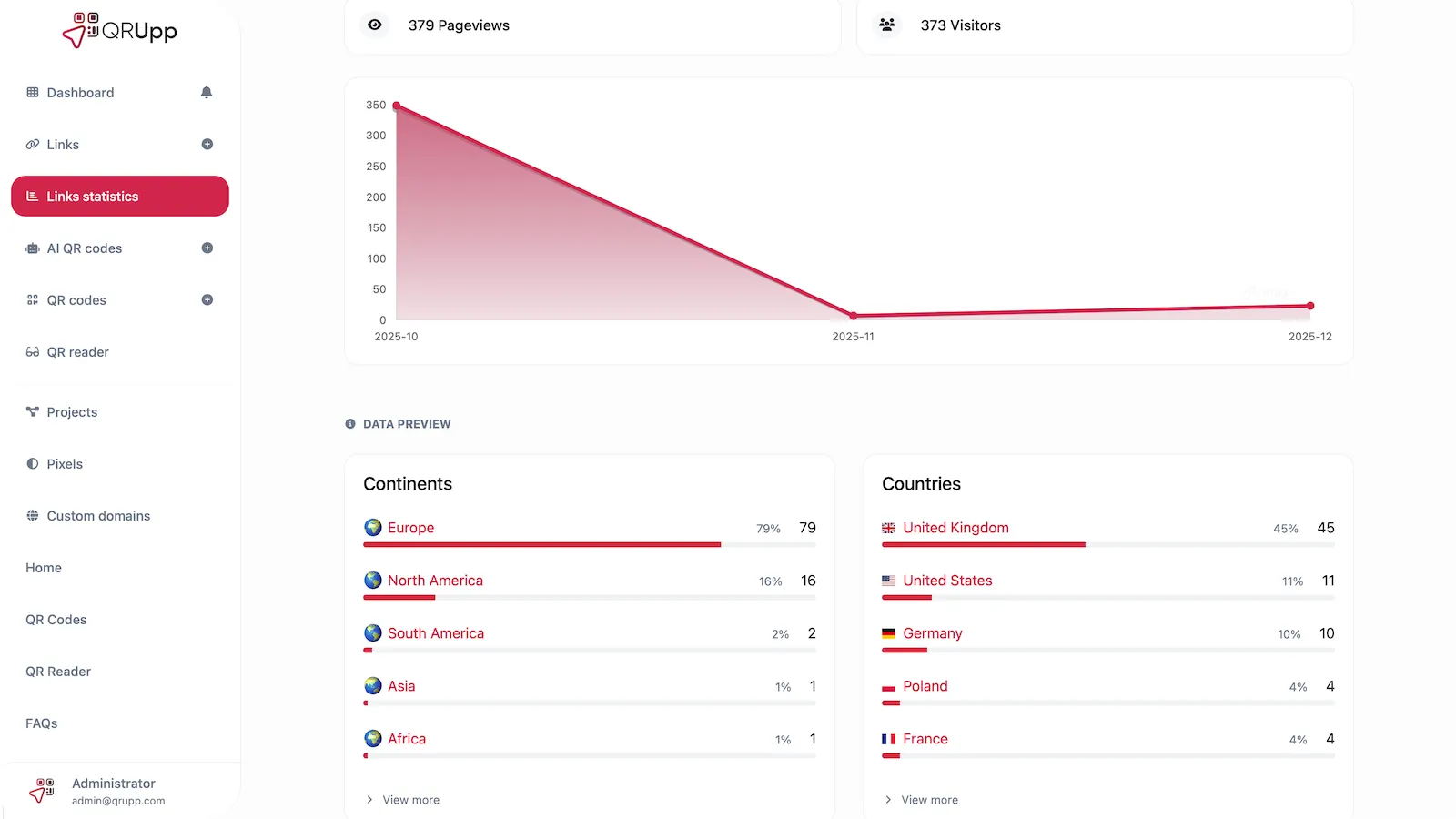The image size is (1456, 819).
Task: Add a new QR code using the plus icon
Action: [207, 299]
